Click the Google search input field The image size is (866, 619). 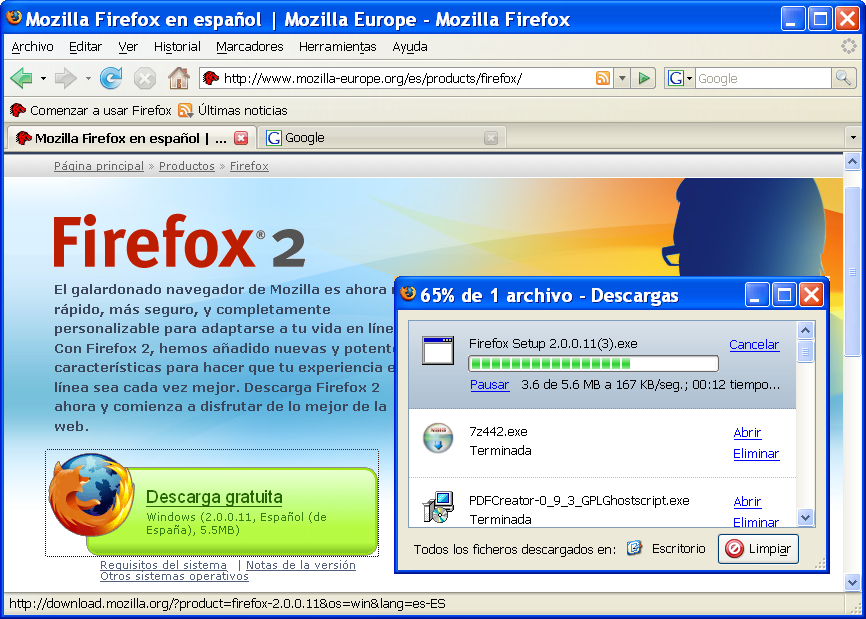tap(762, 78)
